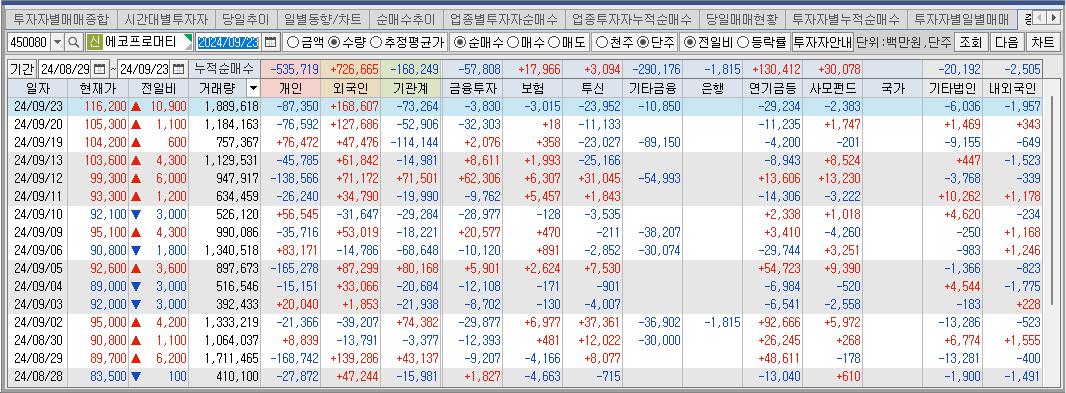Image resolution: width=1066 pixels, height=393 pixels.
Task: Open the 업종별투자자순매수 tab
Action: point(504,20)
